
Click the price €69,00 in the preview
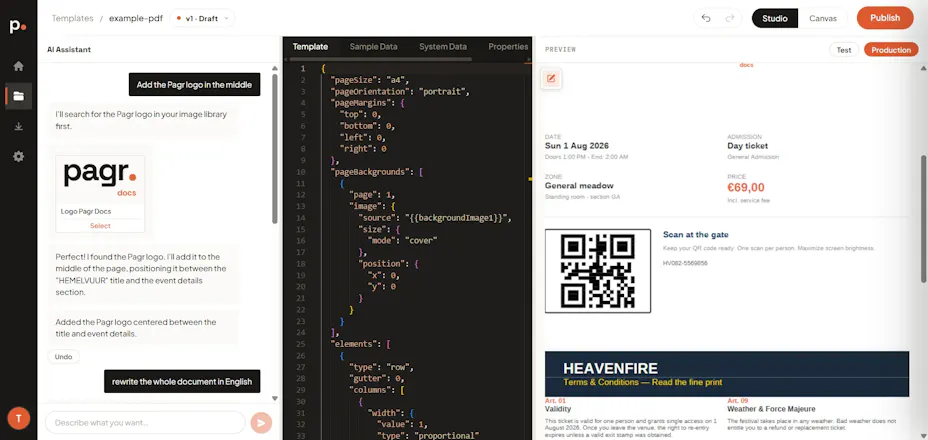tap(746, 188)
